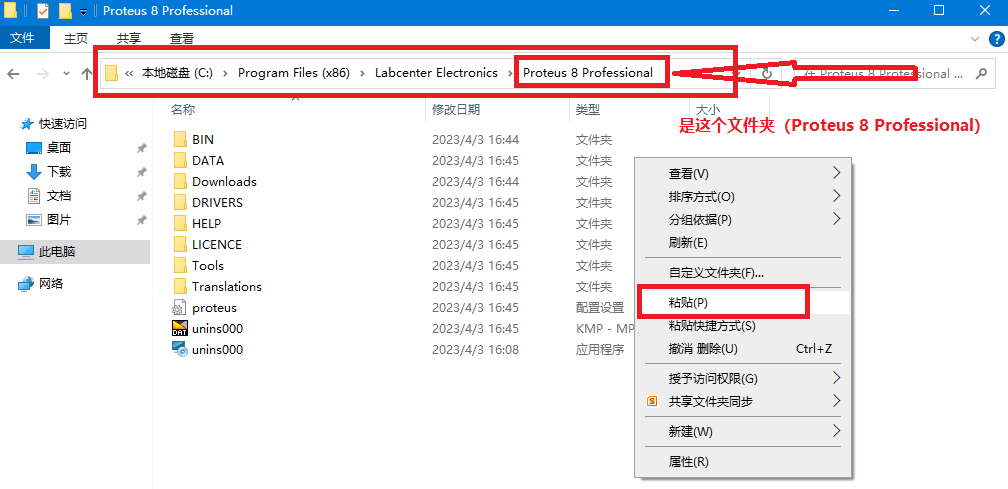Sort by 类型 column header
This screenshot has height=489, width=1008.
(x=588, y=110)
